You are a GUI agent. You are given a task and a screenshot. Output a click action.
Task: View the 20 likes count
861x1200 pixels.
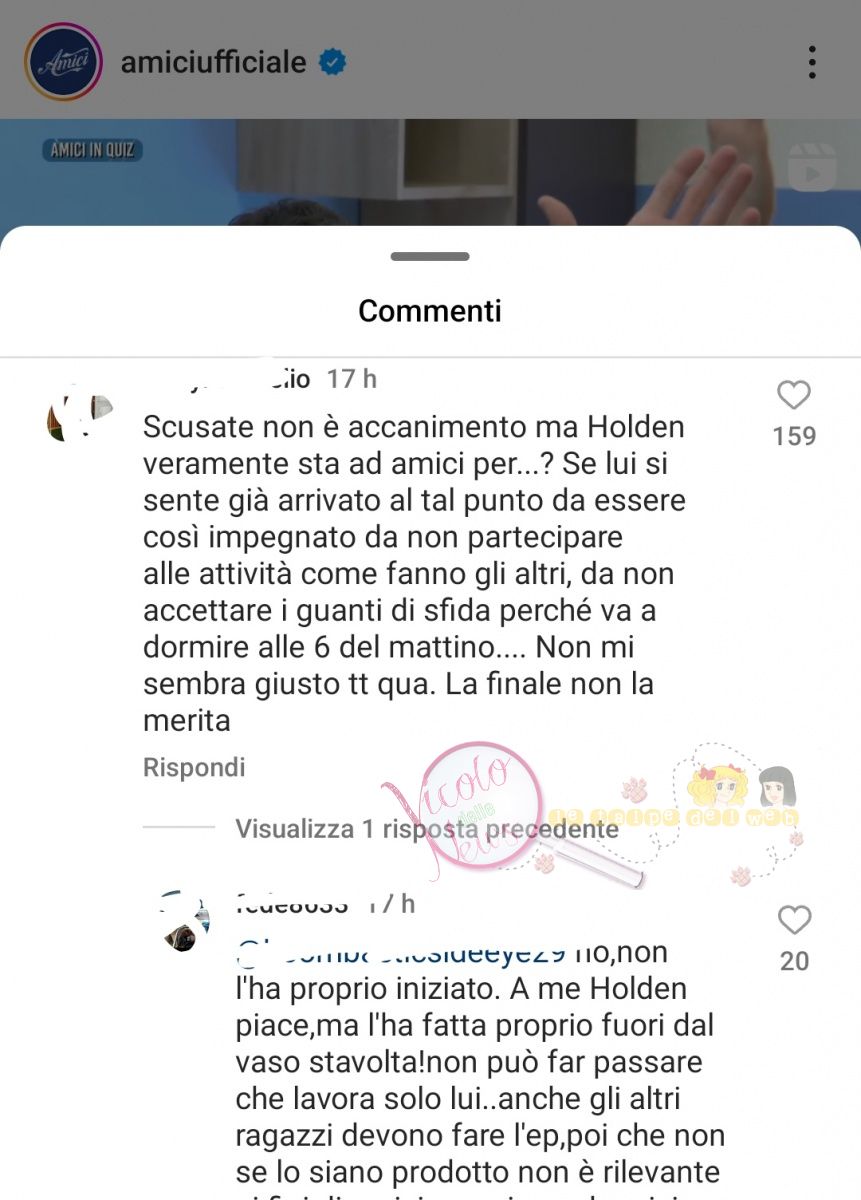[794, 961]
